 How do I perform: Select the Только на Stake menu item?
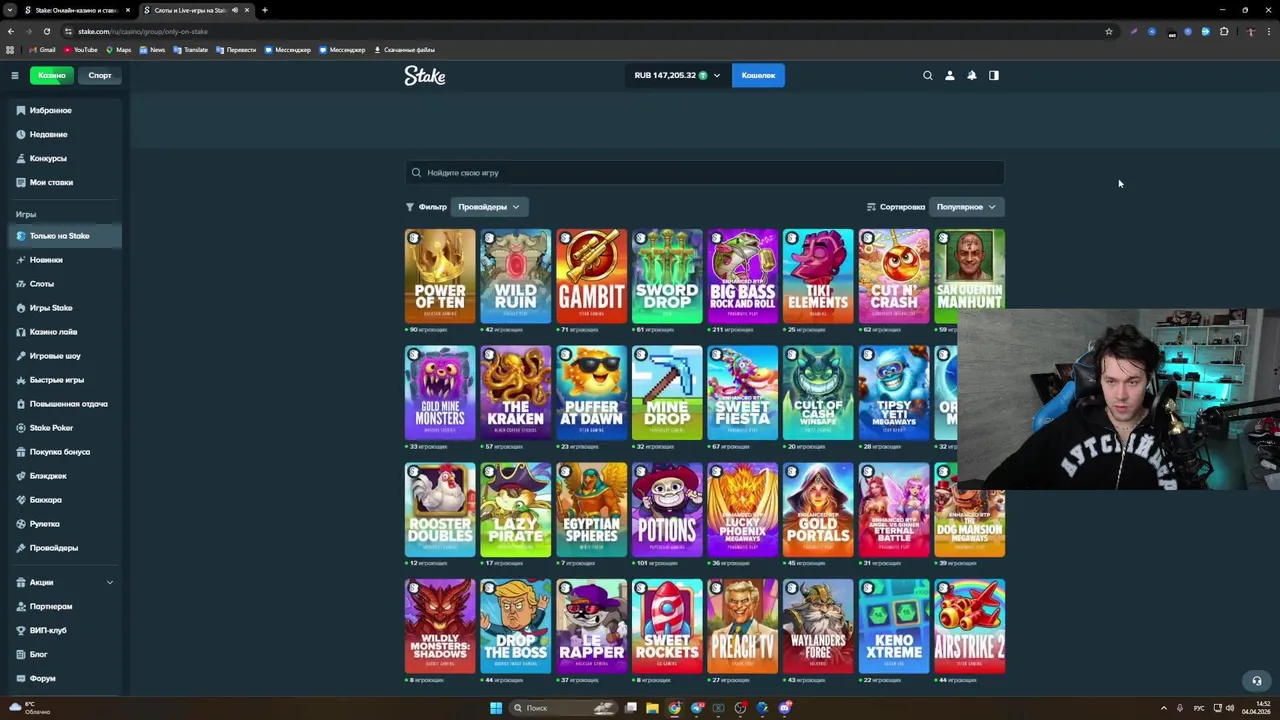(x=65, y=236)
